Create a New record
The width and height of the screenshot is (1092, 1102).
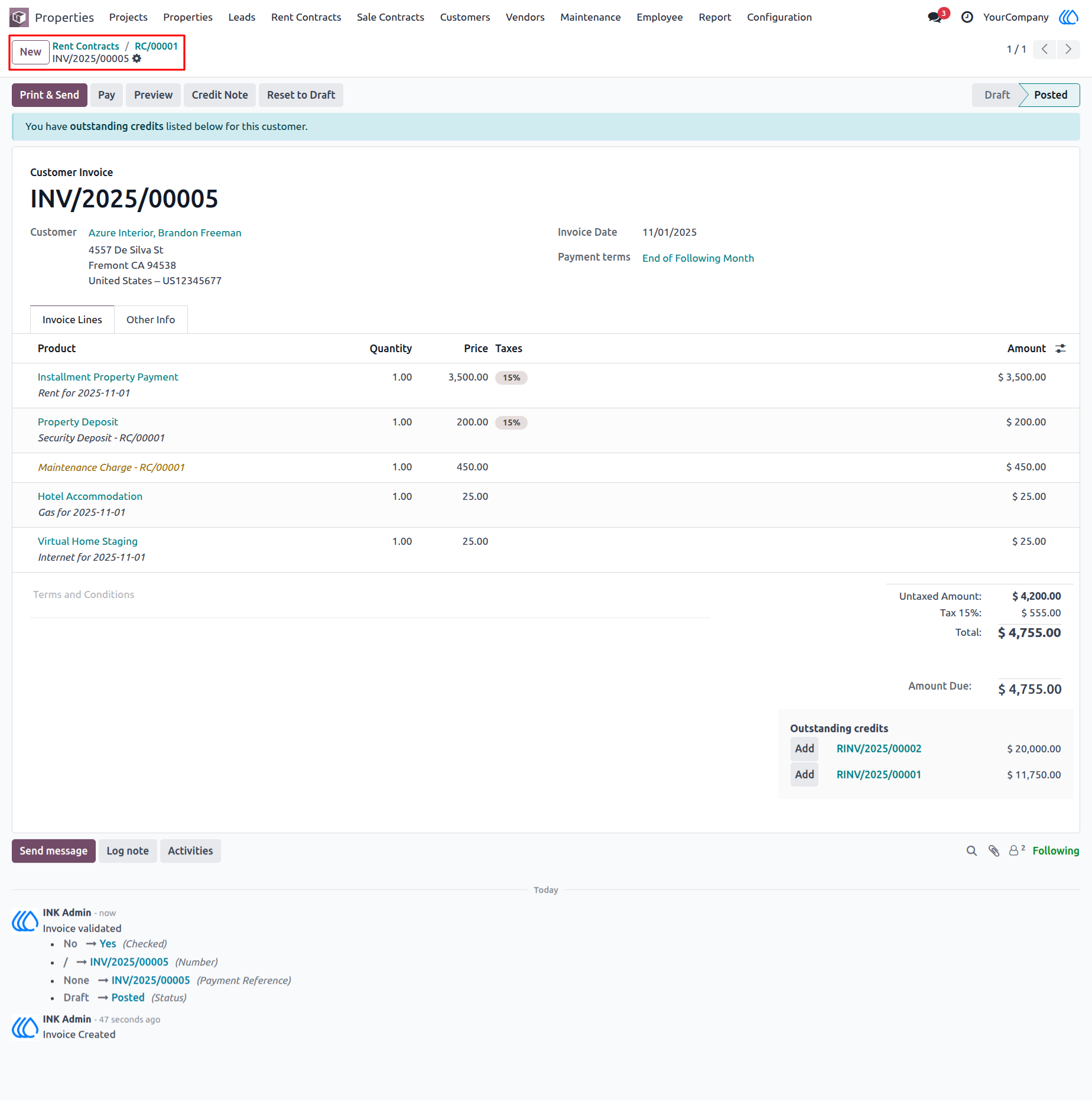(31, 52)
